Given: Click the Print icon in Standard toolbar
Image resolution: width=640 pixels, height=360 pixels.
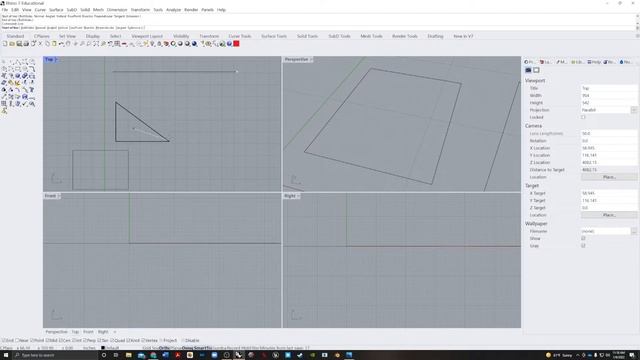Looking at the screenshot, I should 26,44.
